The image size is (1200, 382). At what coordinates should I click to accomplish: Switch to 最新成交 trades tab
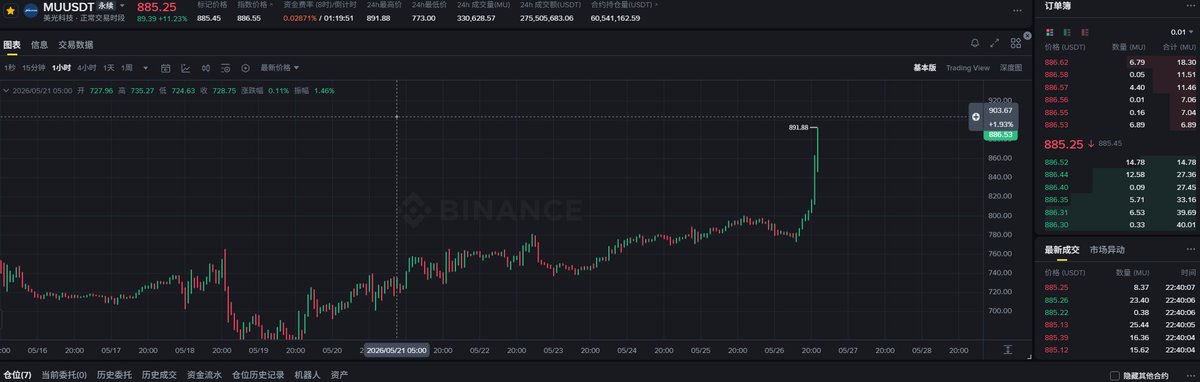pos(1063,249)
